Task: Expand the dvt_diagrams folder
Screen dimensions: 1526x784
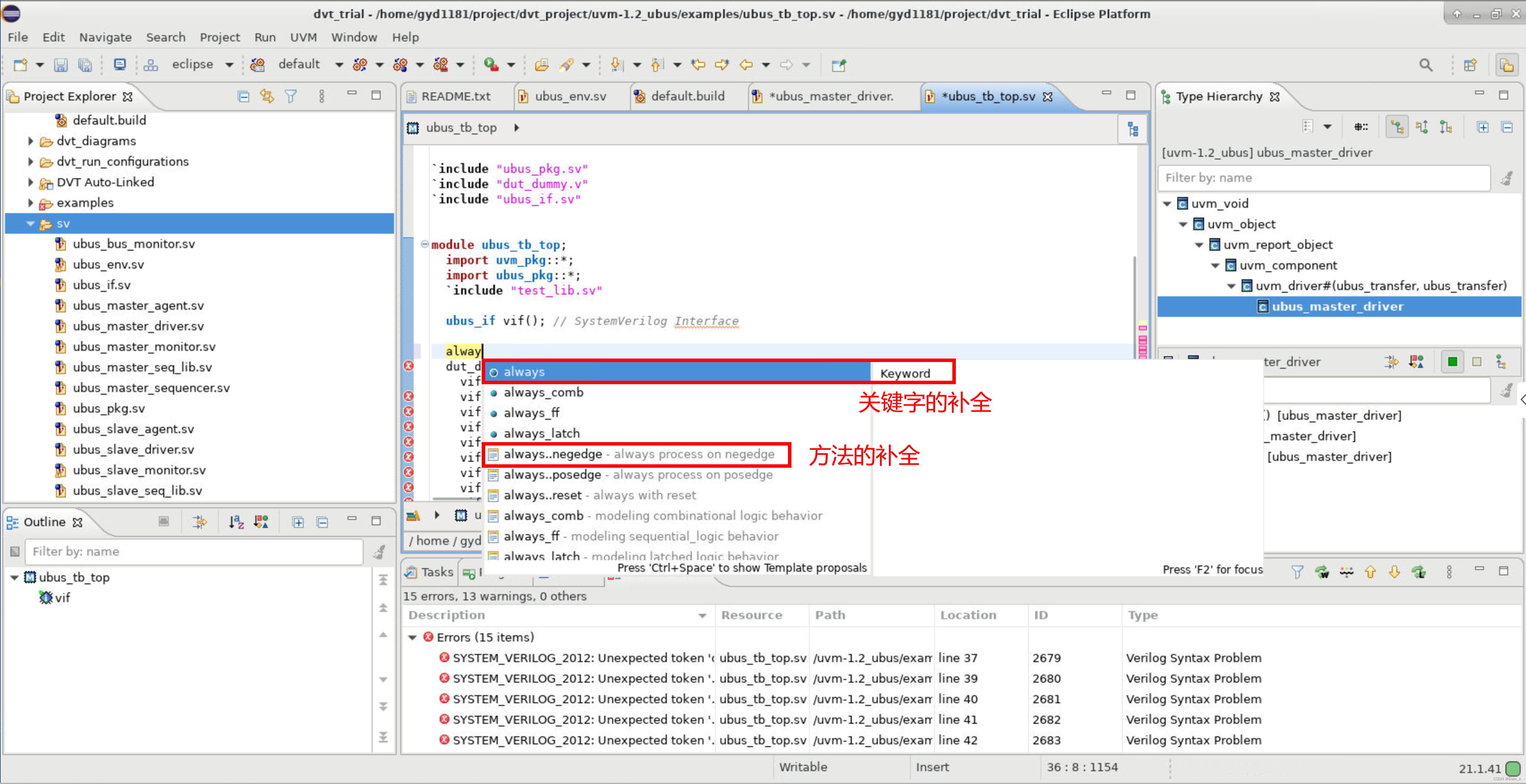Action: coord(31,141)
